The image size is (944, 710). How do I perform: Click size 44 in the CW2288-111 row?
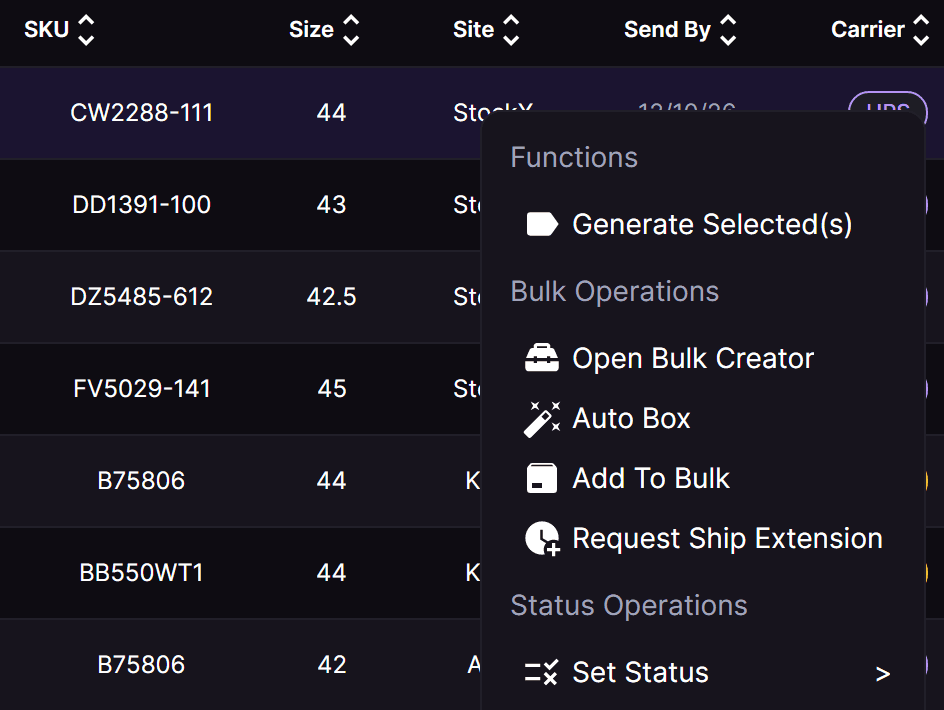(331, 113)
